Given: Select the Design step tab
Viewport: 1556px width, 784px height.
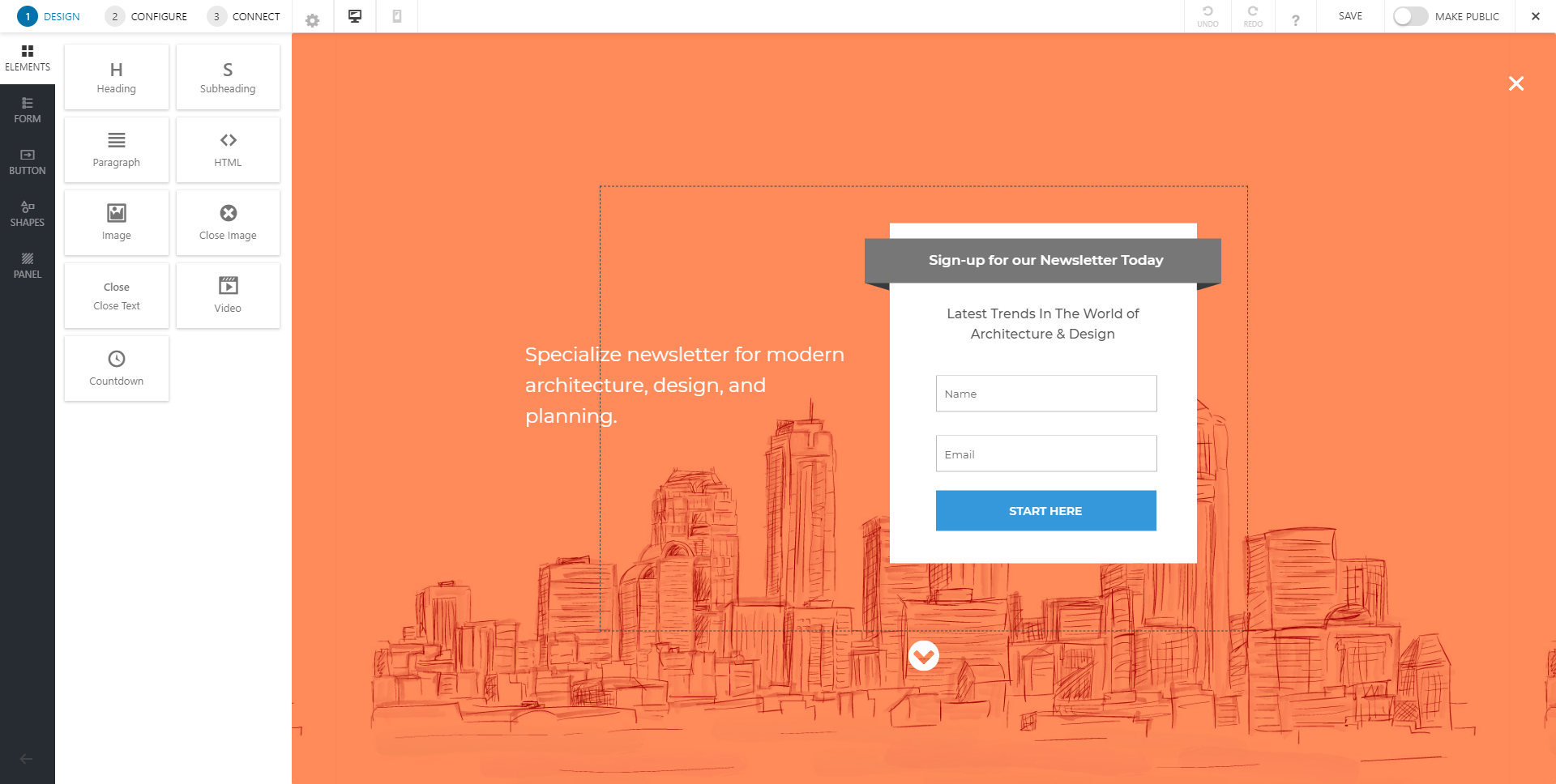Looking at the screenshot, I should (x=50, y=16).
